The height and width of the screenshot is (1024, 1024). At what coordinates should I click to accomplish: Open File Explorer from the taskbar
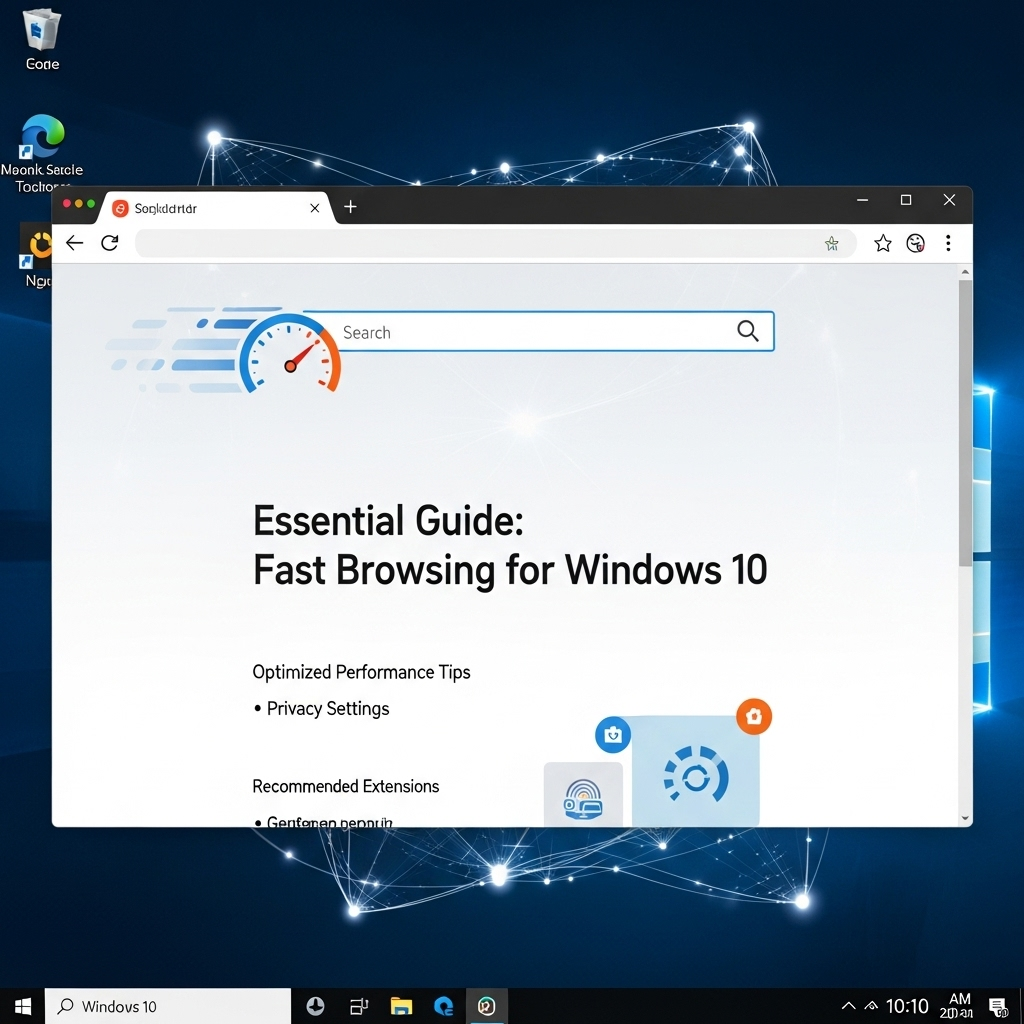(x=401, y=1006)
